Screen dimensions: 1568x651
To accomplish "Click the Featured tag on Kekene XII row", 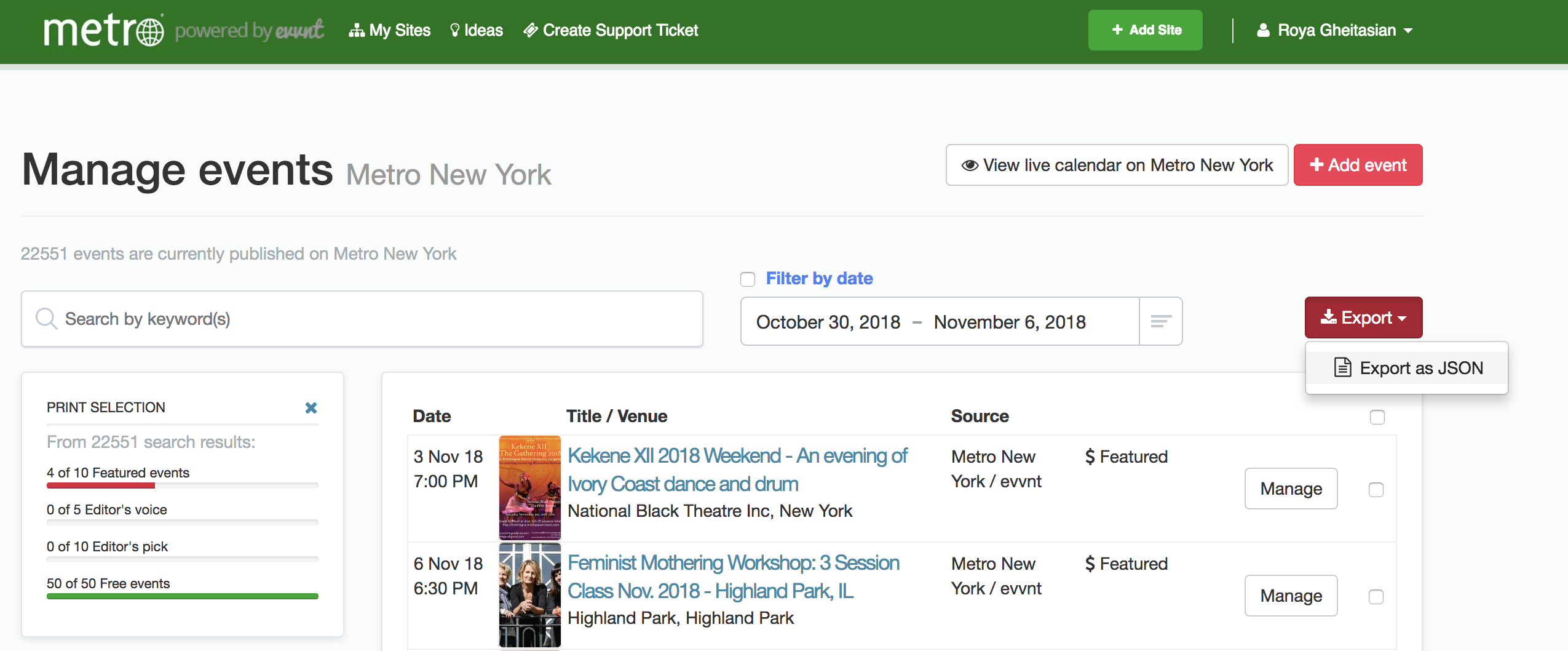I will point(1127,457).
